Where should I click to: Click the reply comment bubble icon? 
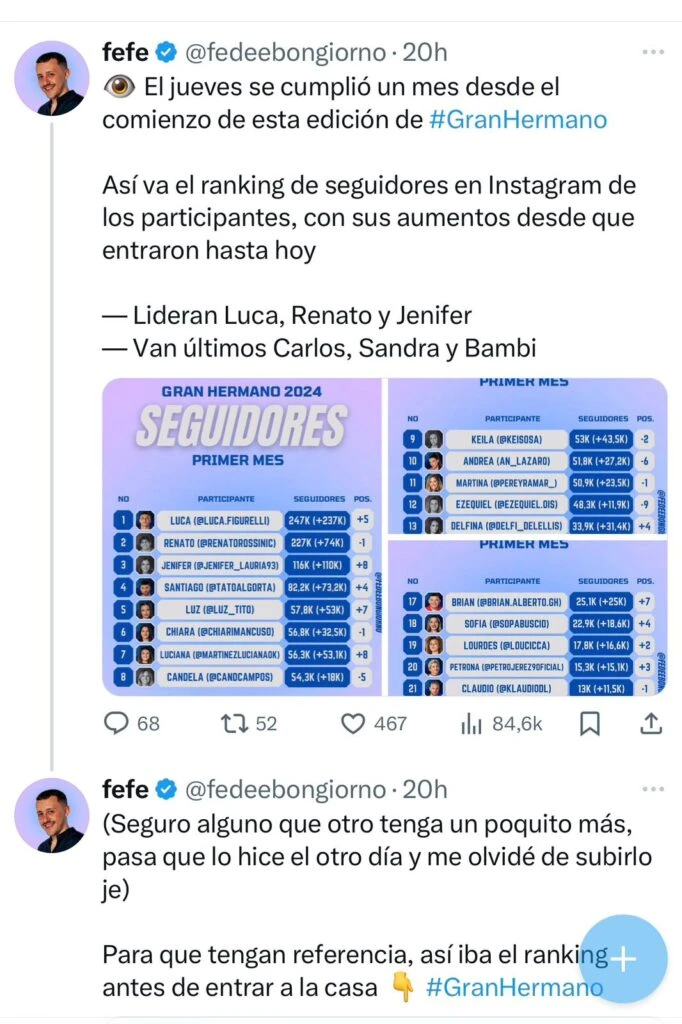pyautogui.click(x=118, y=723)
